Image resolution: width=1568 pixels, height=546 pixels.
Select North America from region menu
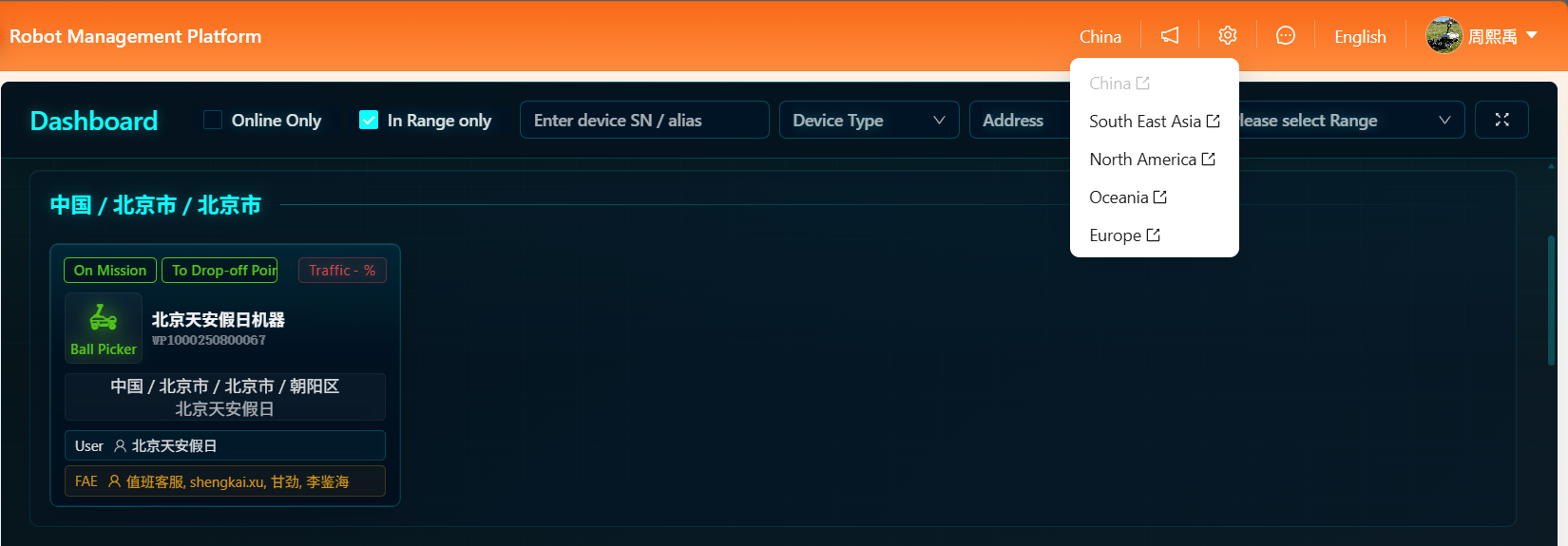[1155, 159]
